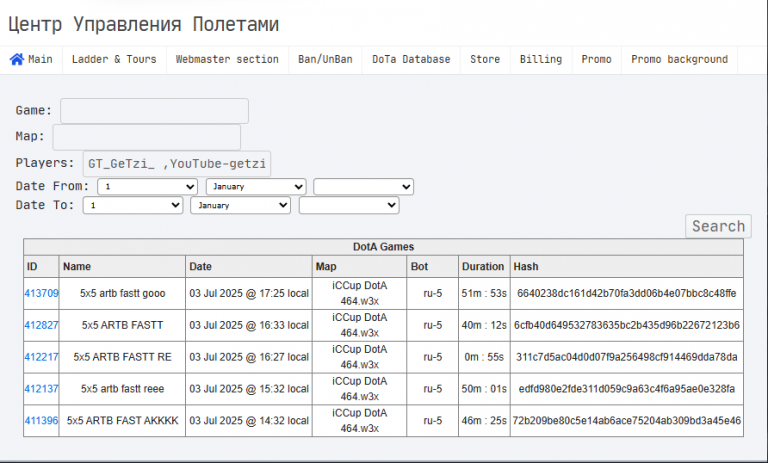Click date '03 Jul 2025 @ 16:33 local'

pyautogui.click(x=249, y=325)
